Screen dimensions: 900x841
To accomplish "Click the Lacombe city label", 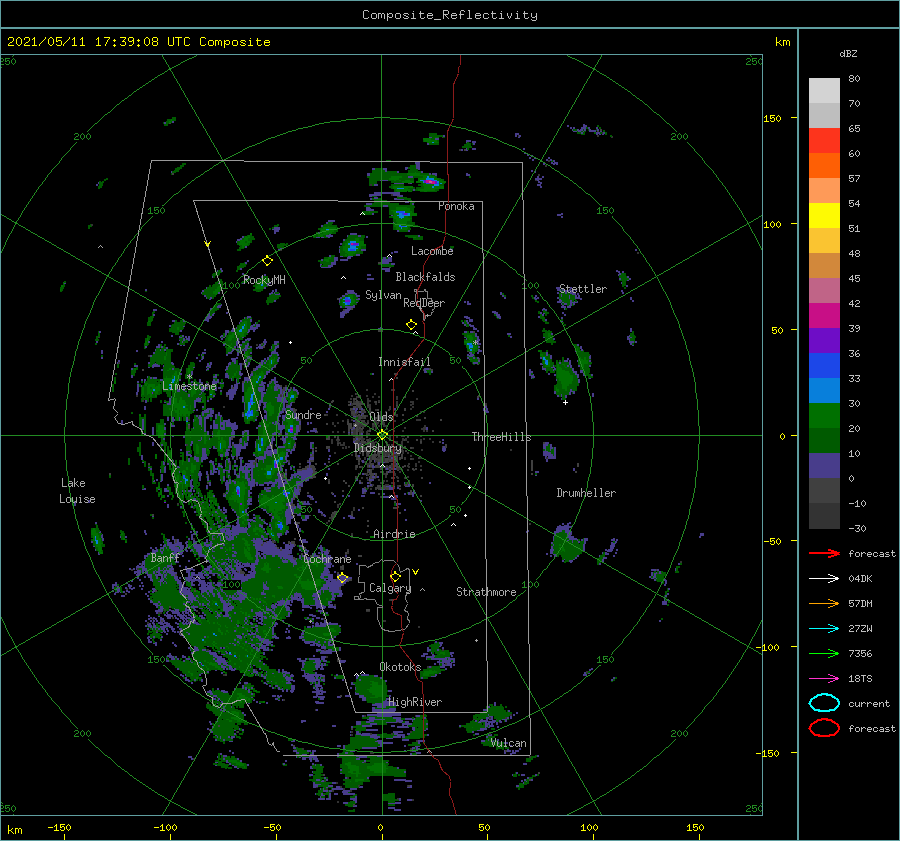I will click(432, 251).
